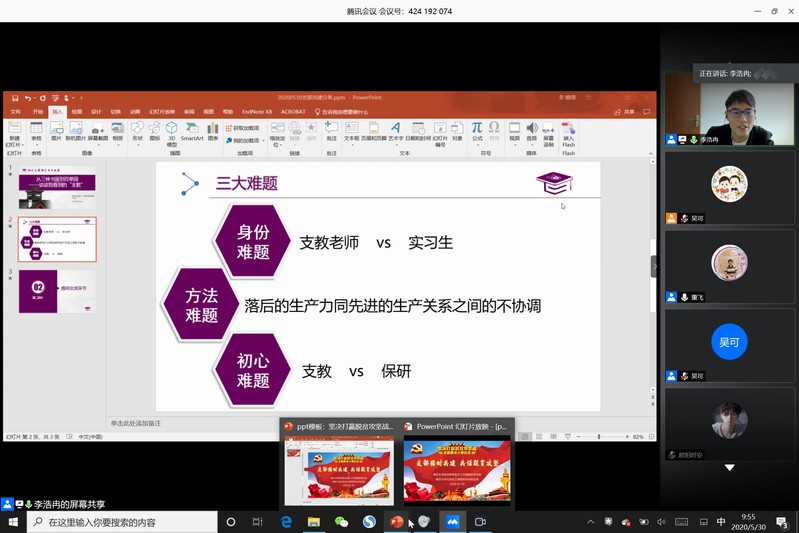Toggle Task View on the taskbar
Viewport: 799px width, 533px height.
pos(257,522)
